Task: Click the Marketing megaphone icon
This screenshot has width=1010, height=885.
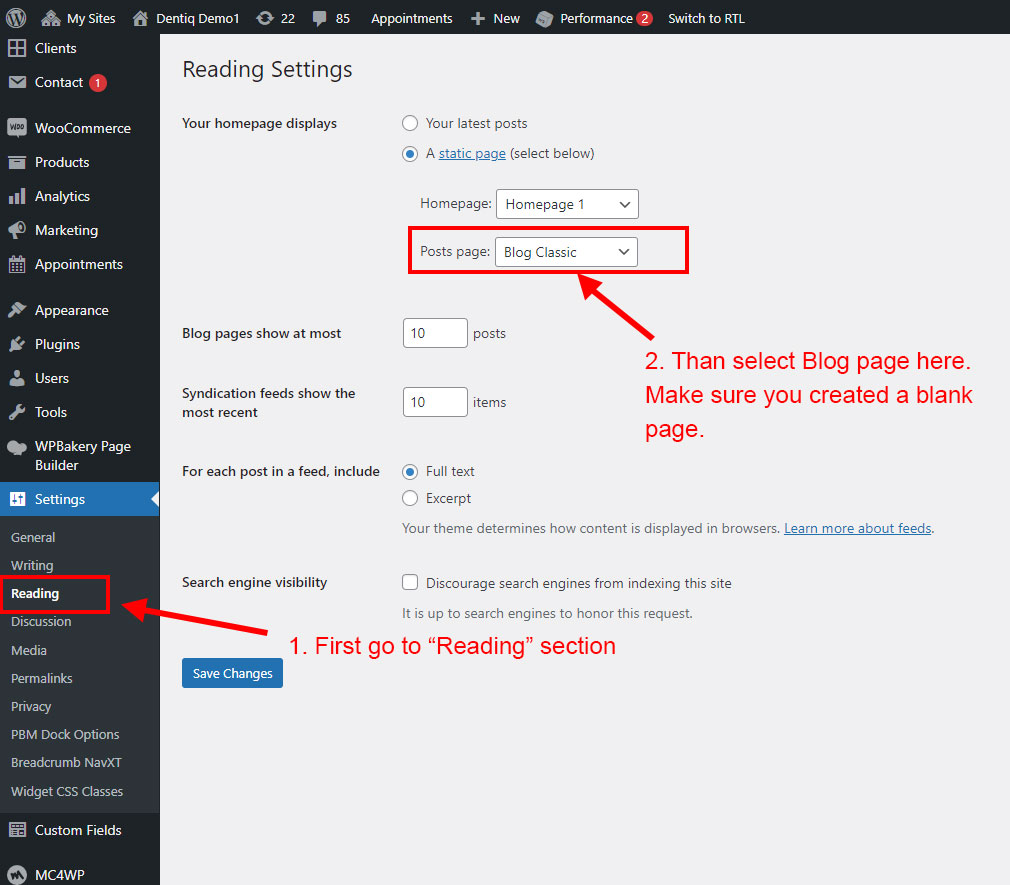Action: point(16,230)
